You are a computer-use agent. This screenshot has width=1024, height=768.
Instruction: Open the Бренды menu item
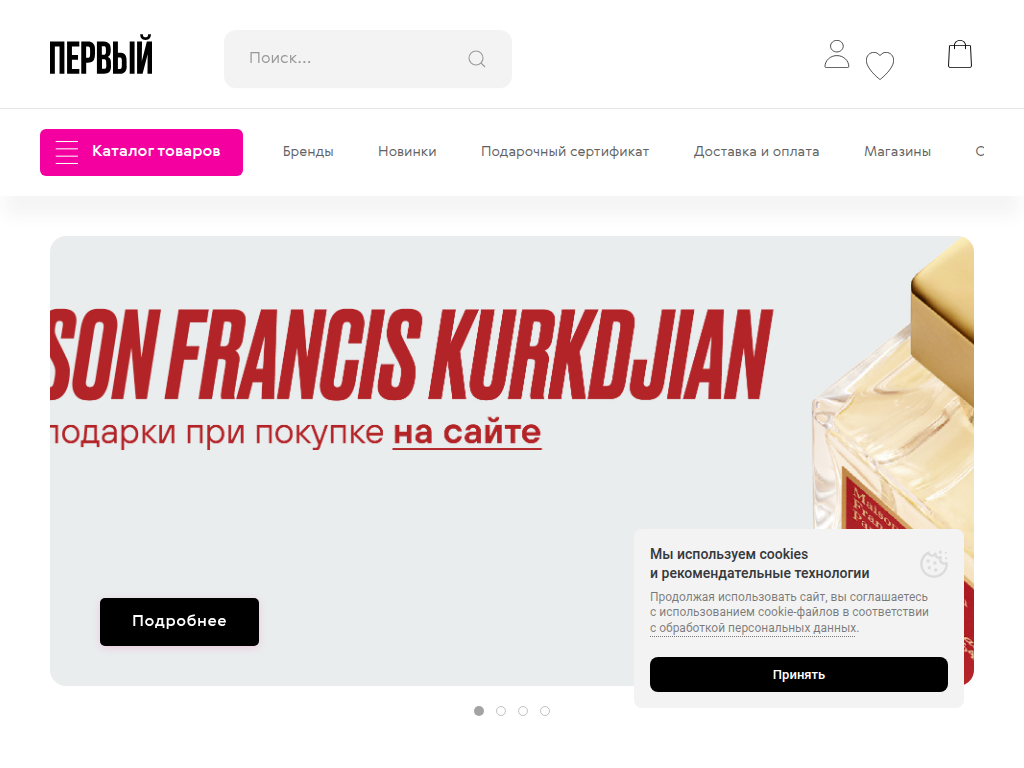tap(308, 152)
